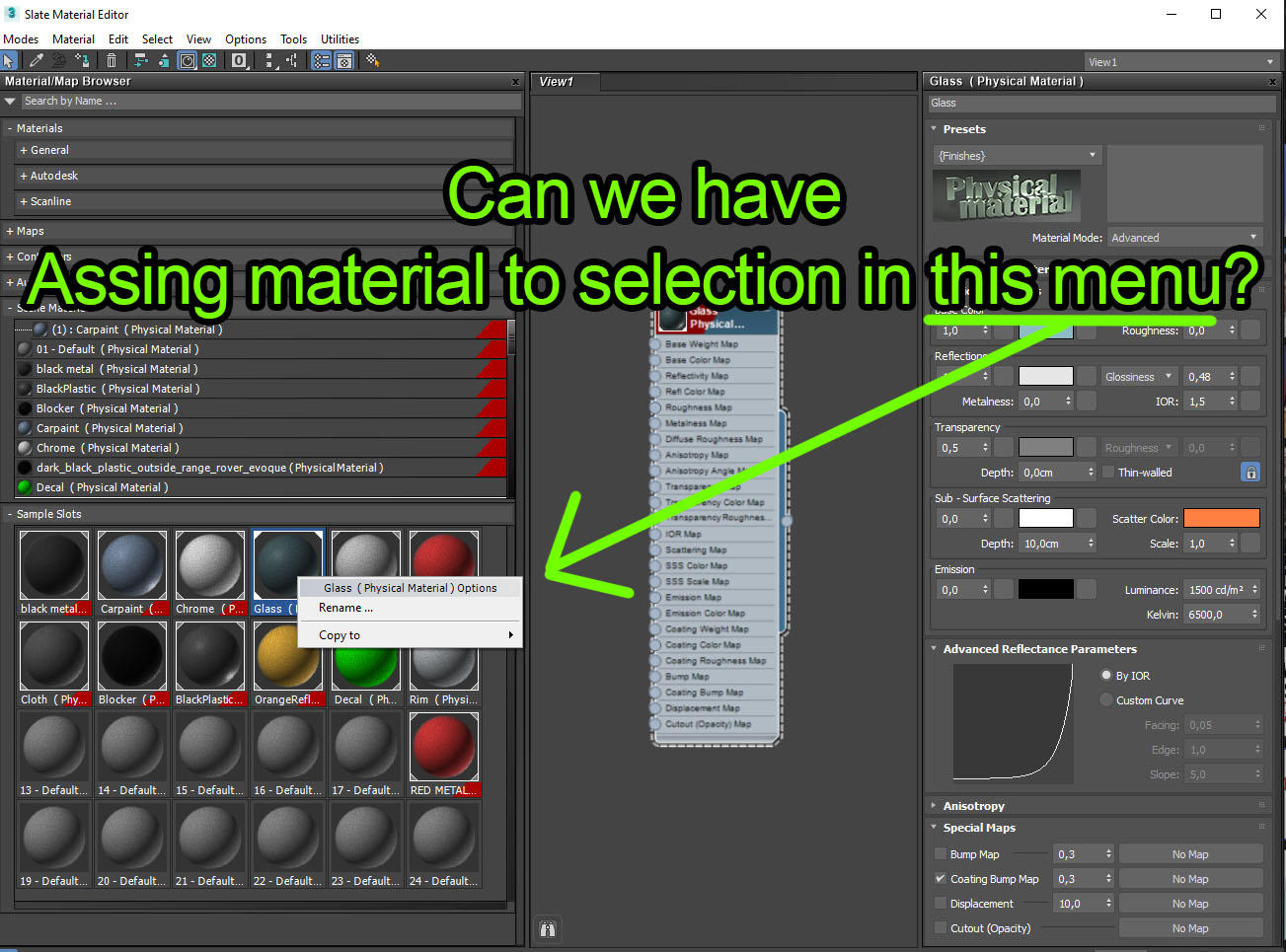
Task: Click the No Map button for Displacement
Action: coord(1190,903)
